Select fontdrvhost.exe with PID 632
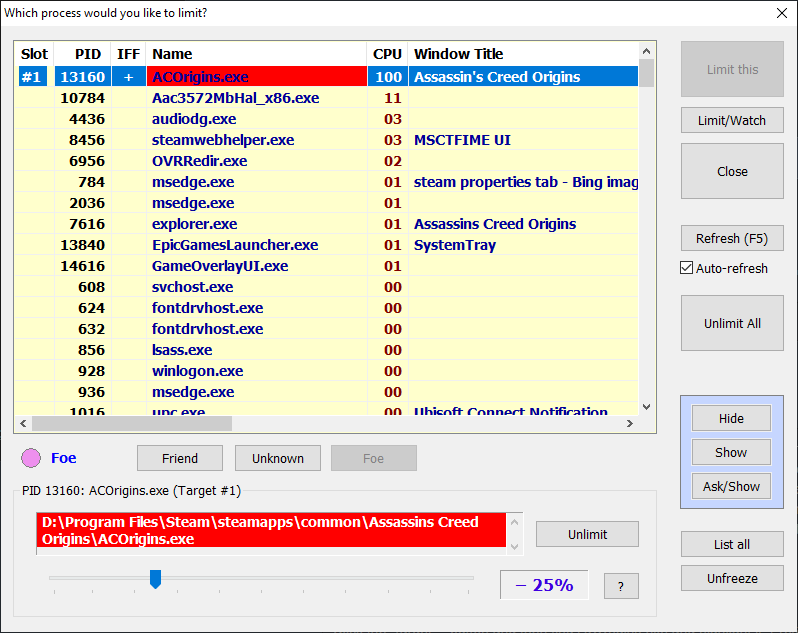798x633 pixels. (326, 329)
